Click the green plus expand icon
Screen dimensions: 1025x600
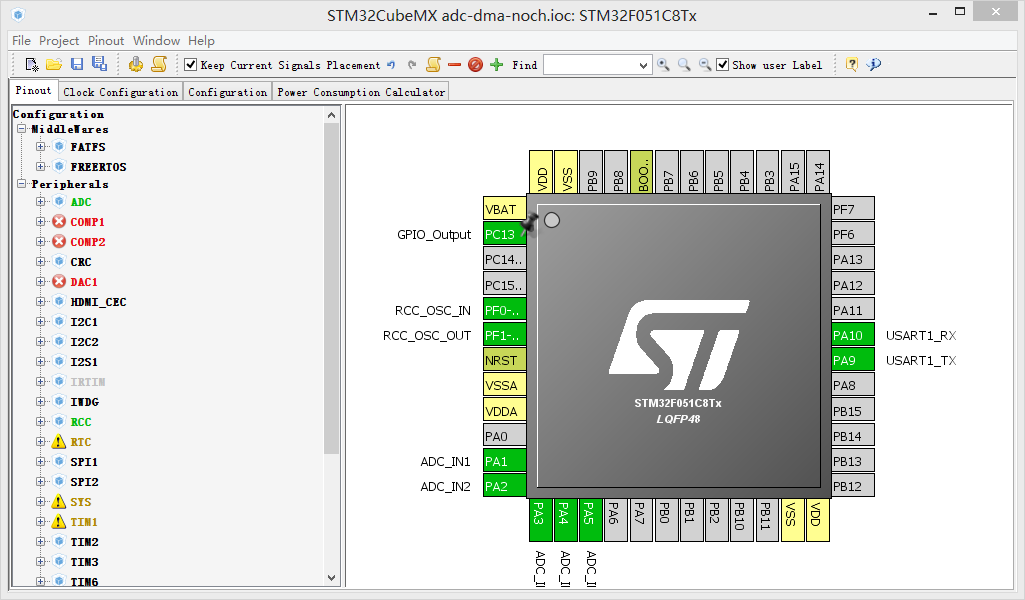click(x=497, y=65)
